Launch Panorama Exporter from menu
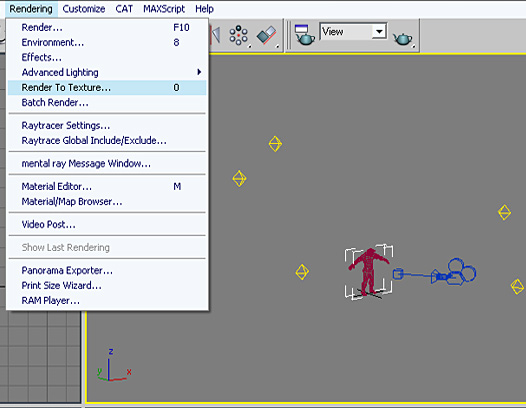Viewport: 526px width, 408px height. click(x=107, y=270)
